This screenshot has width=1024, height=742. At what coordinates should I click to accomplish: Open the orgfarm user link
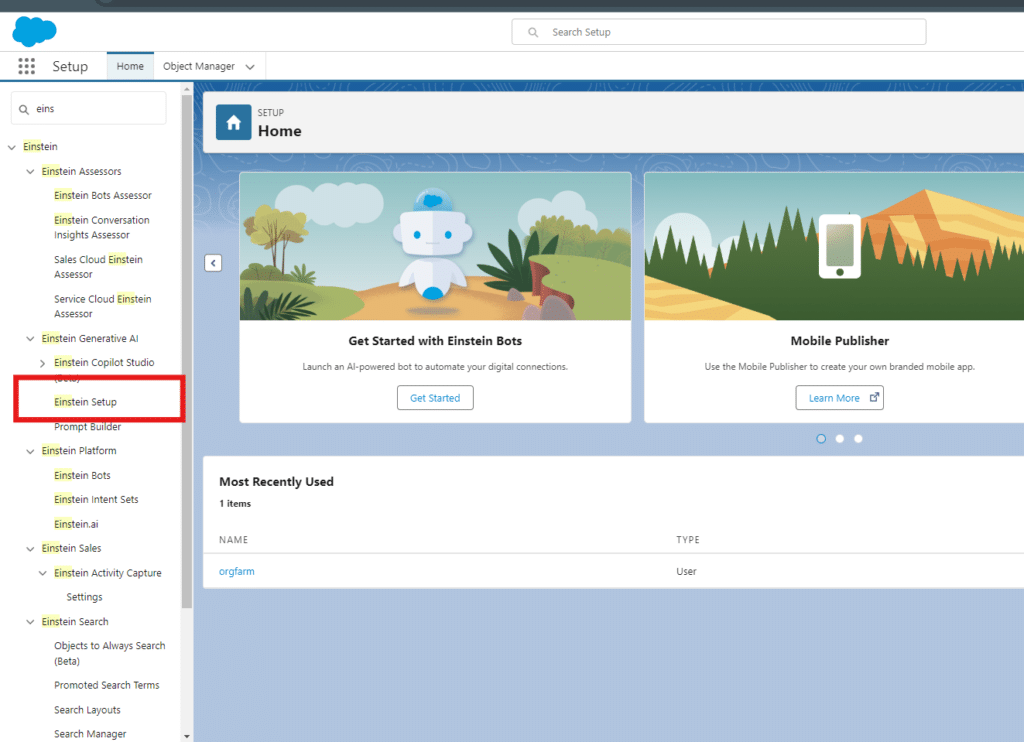coord(237,571)
